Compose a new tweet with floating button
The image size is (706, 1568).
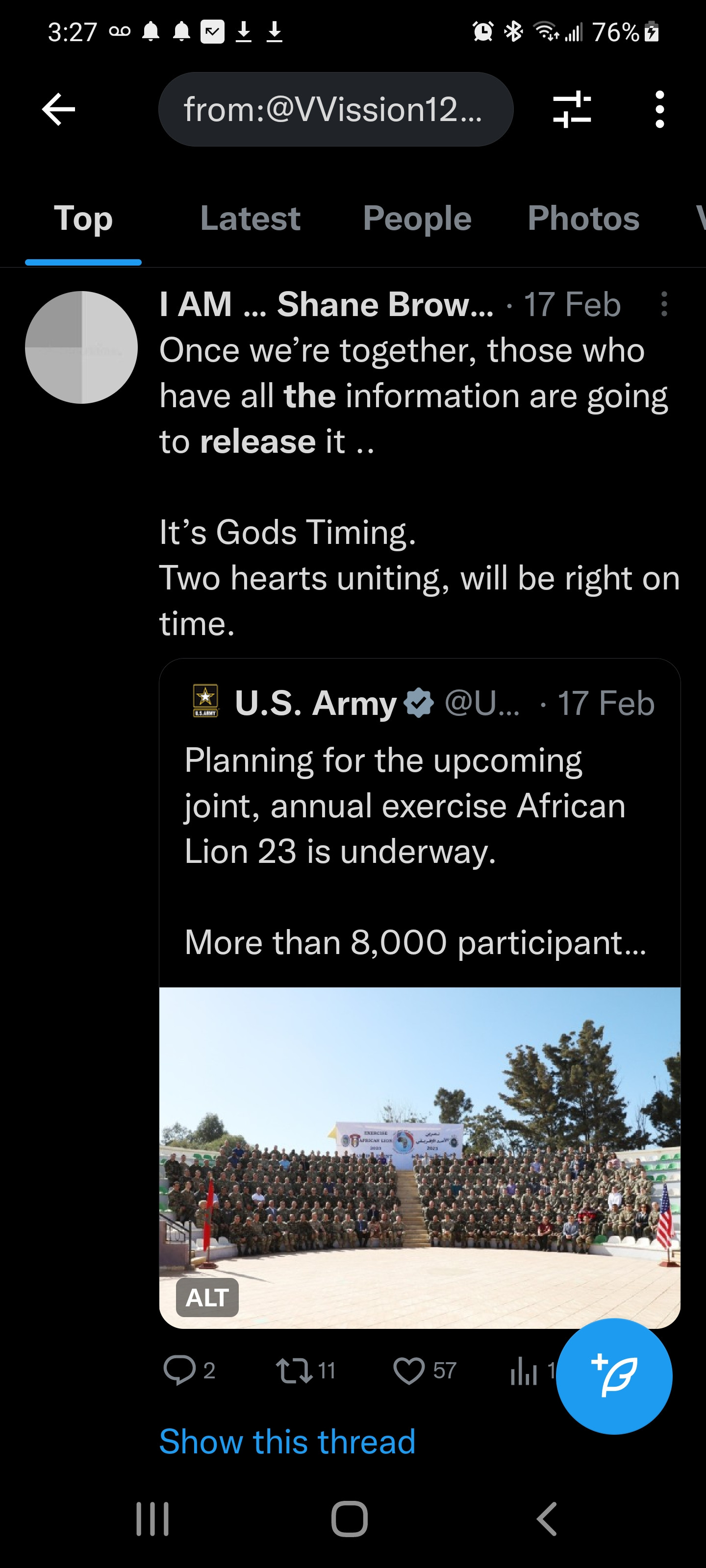pyautogui.click(x=614, y=1376)
